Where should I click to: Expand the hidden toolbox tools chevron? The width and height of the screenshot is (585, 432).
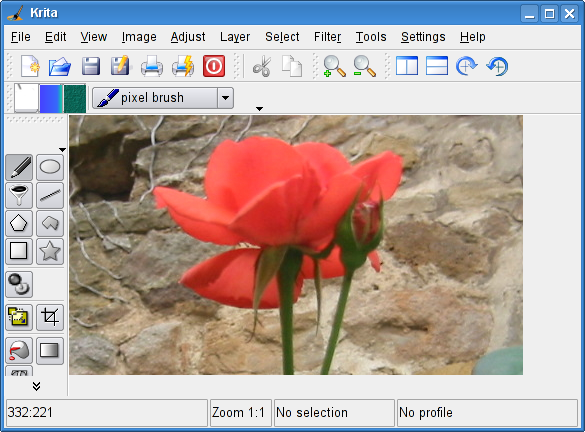click(36, 386)
